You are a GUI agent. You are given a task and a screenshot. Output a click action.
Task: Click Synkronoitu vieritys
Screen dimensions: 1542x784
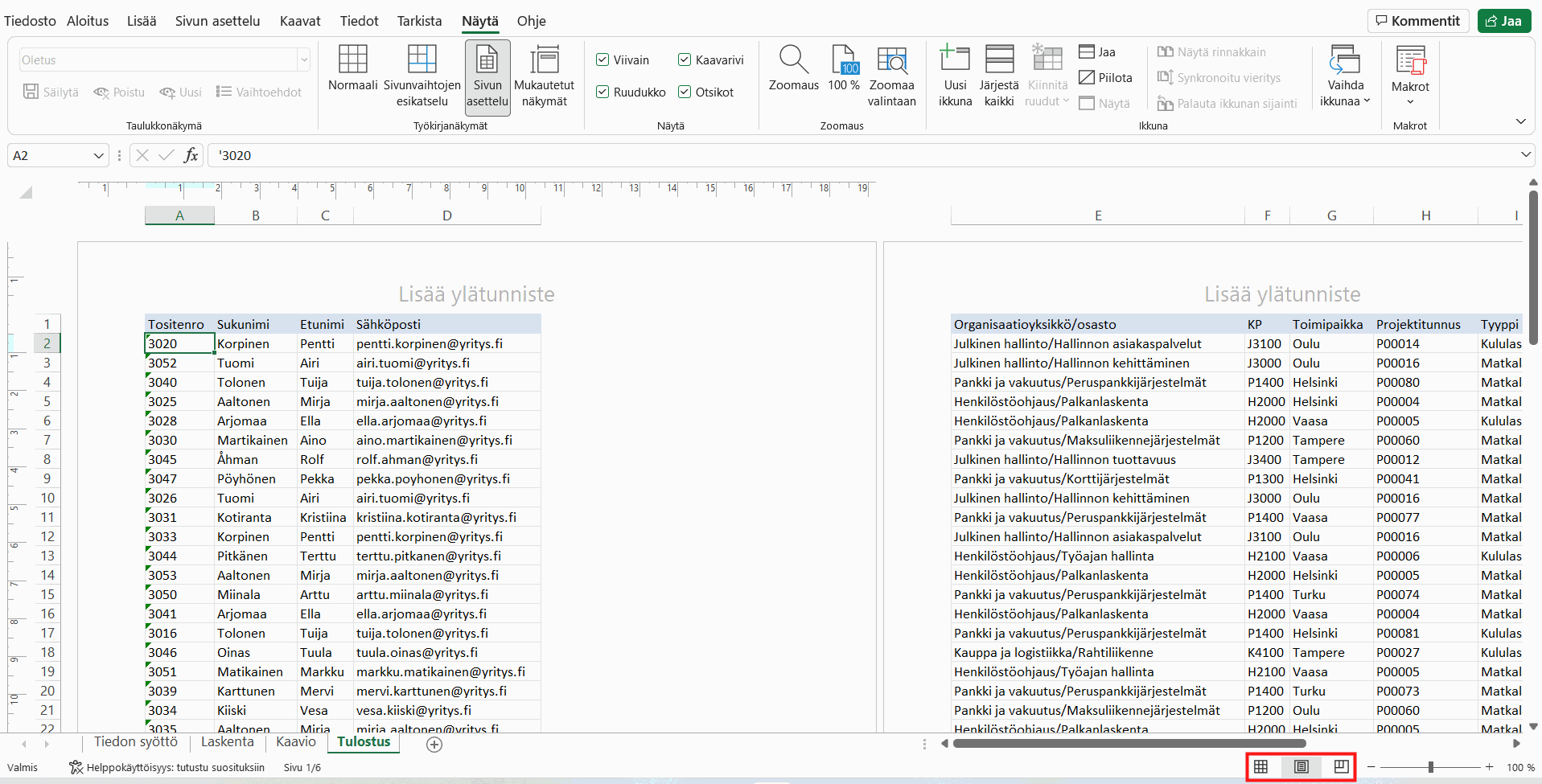point(1219,78)
